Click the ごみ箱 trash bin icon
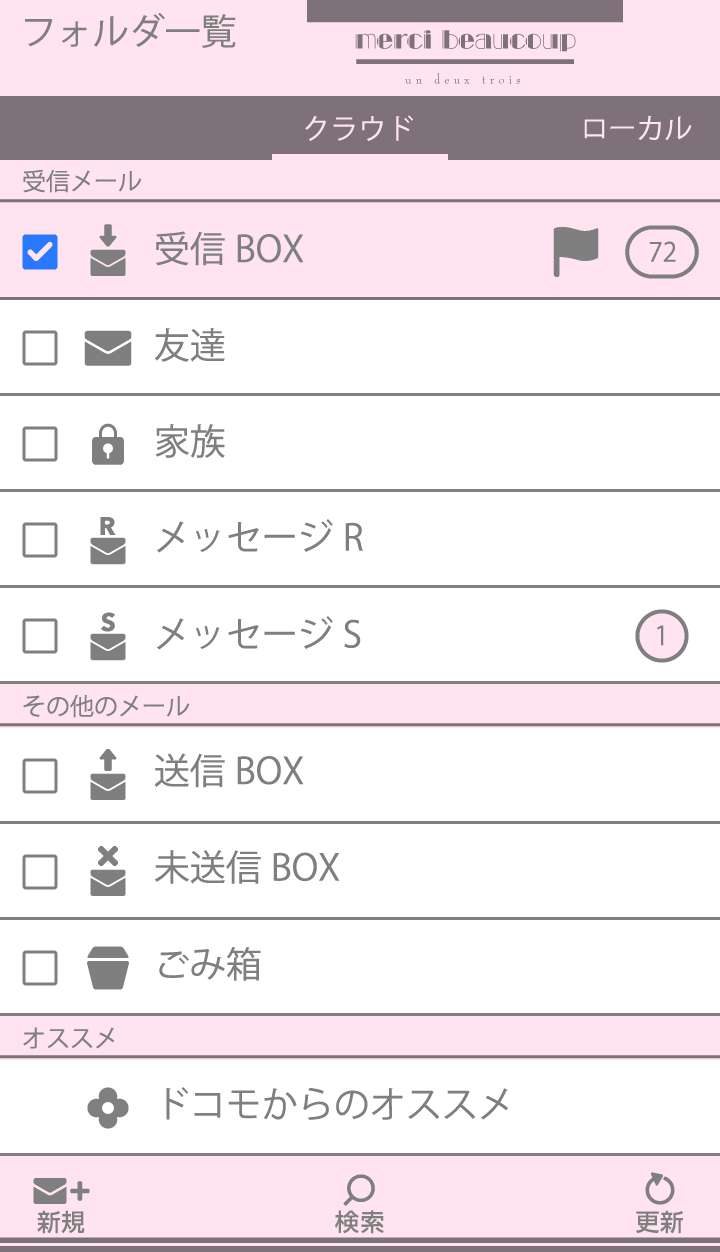The height and width of the screenshot is (1252, 720). [108, 968]
